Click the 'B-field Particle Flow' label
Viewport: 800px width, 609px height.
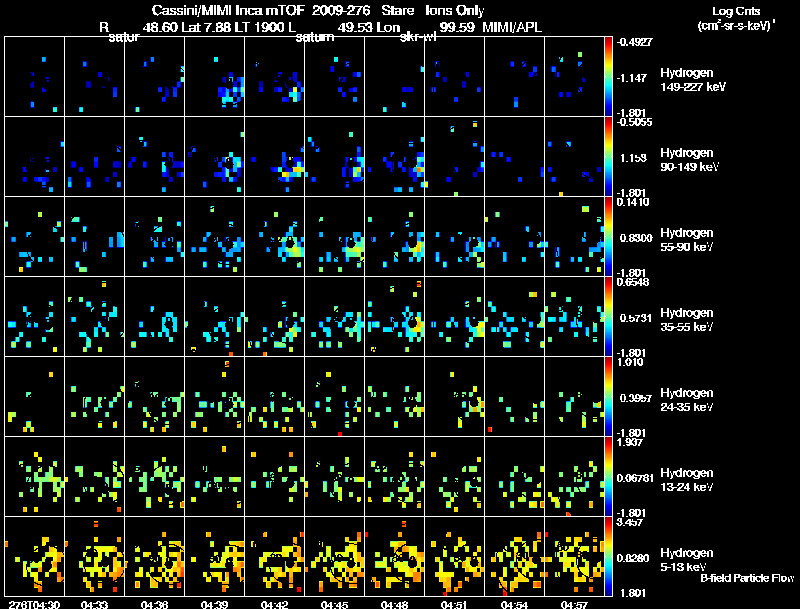[747, 578]
